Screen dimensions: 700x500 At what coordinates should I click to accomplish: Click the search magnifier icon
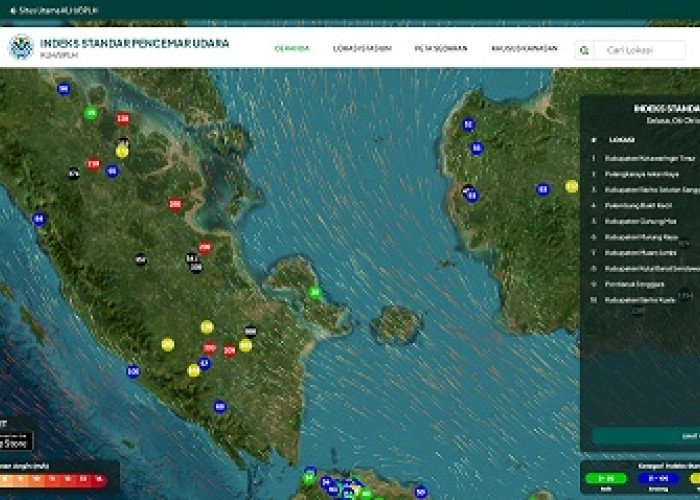click(x=584, y=50)
